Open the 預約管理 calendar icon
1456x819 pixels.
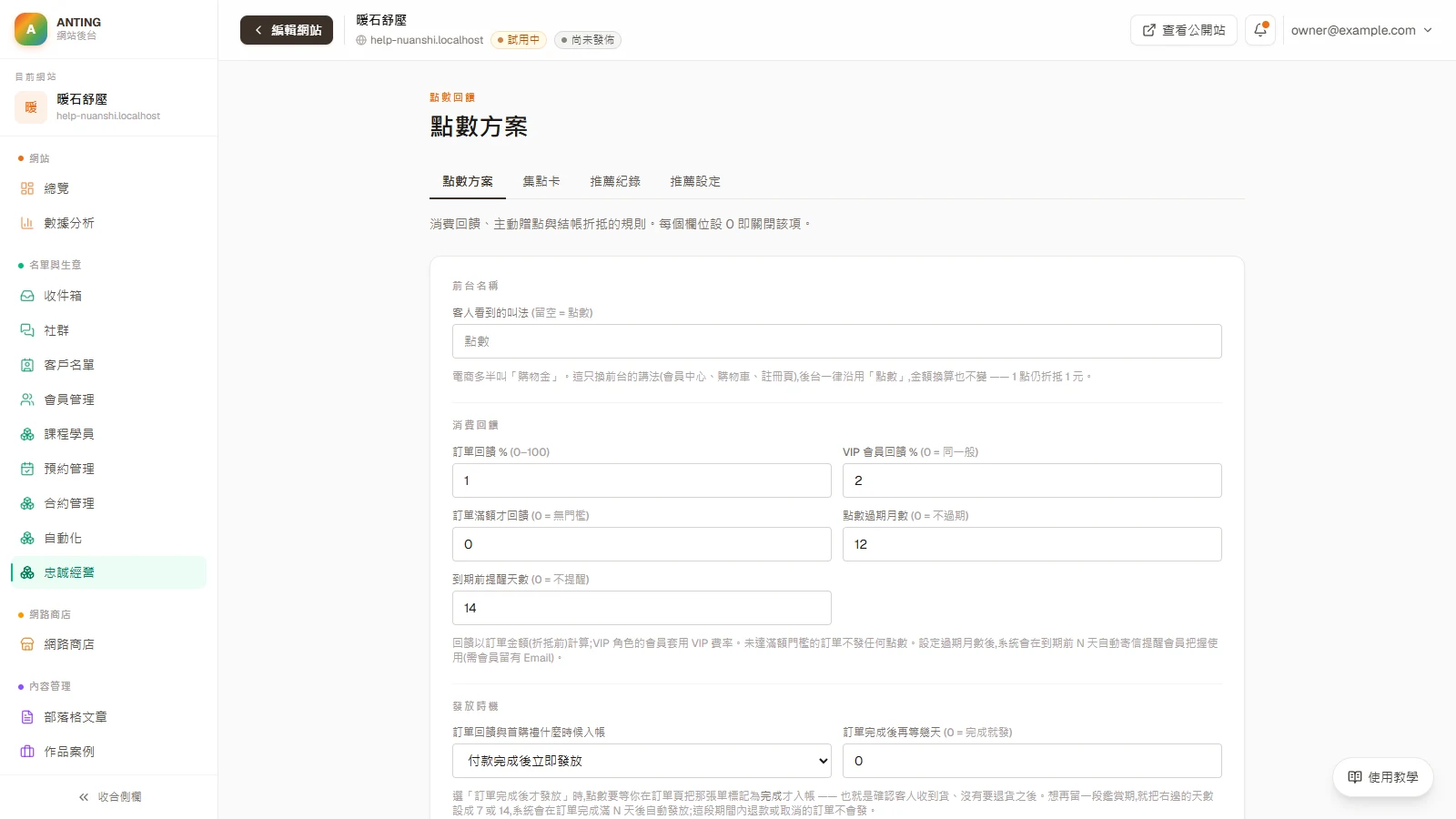(27, 469)
